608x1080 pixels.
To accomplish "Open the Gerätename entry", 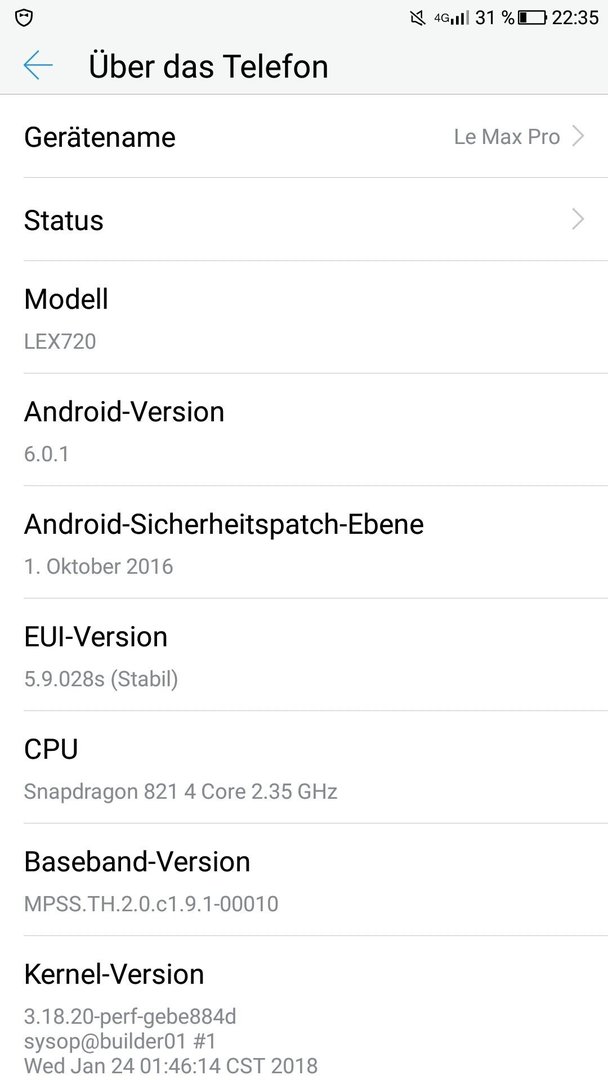I will click(x=304, y=136).
